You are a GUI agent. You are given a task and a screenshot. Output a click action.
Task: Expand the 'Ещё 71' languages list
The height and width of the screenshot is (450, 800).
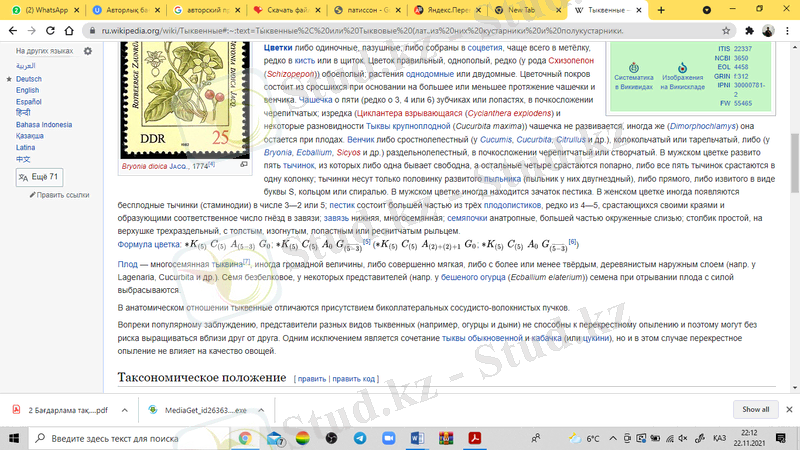(38, 177)
